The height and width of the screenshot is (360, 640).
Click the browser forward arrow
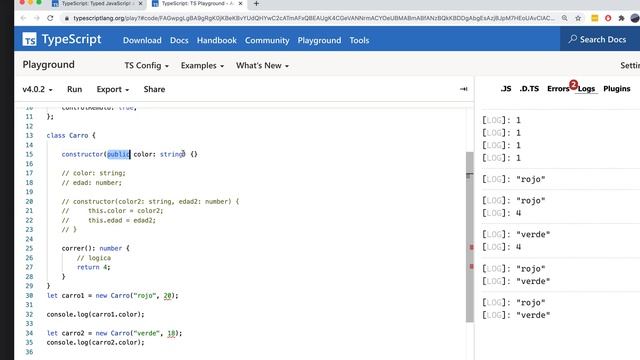point(36,18)
